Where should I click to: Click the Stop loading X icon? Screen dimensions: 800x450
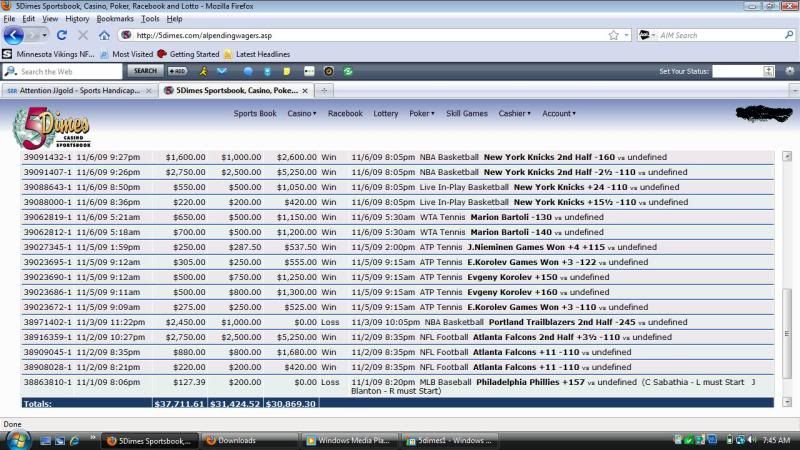pos(83,35)
